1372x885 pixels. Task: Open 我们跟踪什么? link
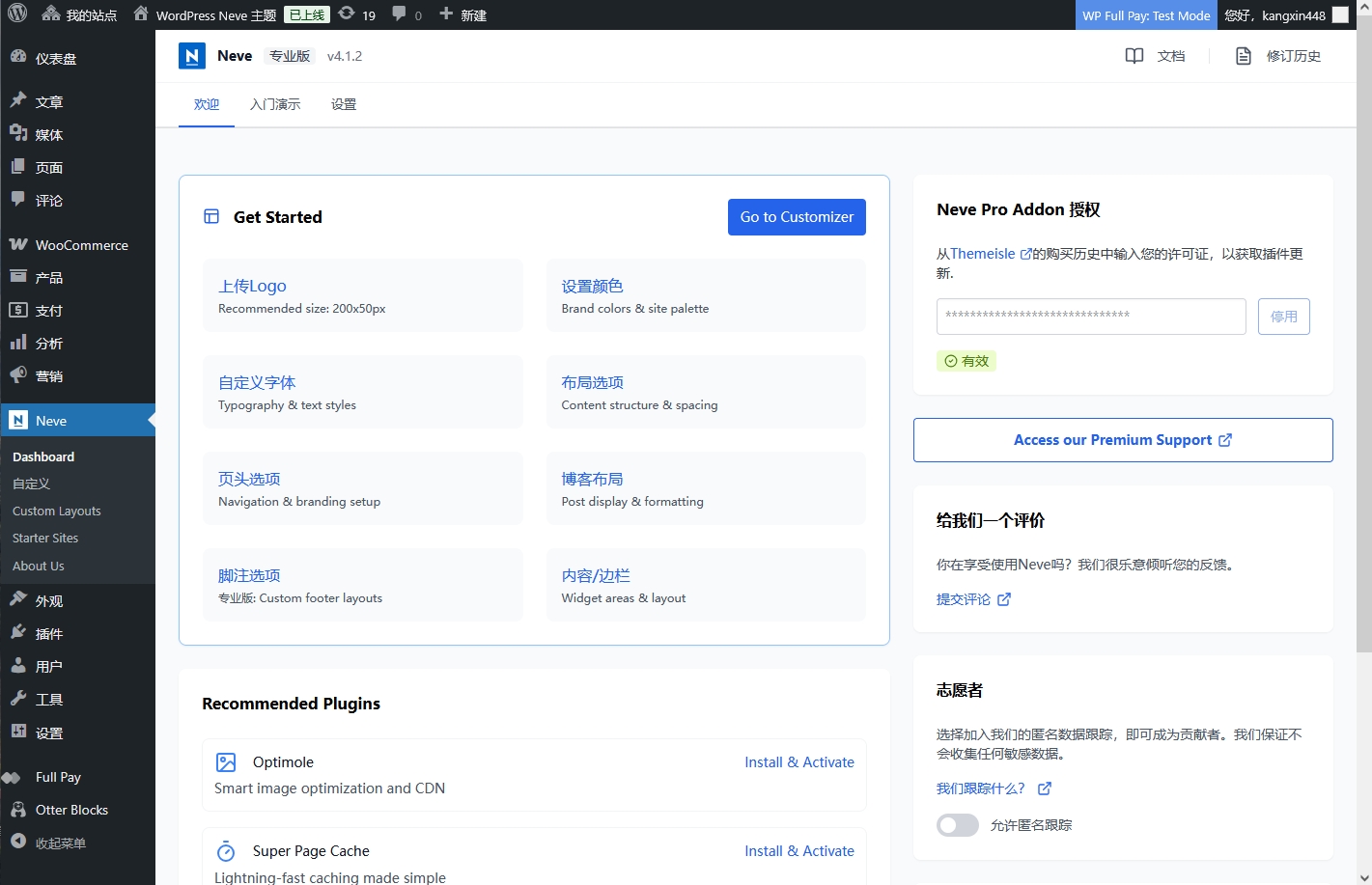coord(994,788)
